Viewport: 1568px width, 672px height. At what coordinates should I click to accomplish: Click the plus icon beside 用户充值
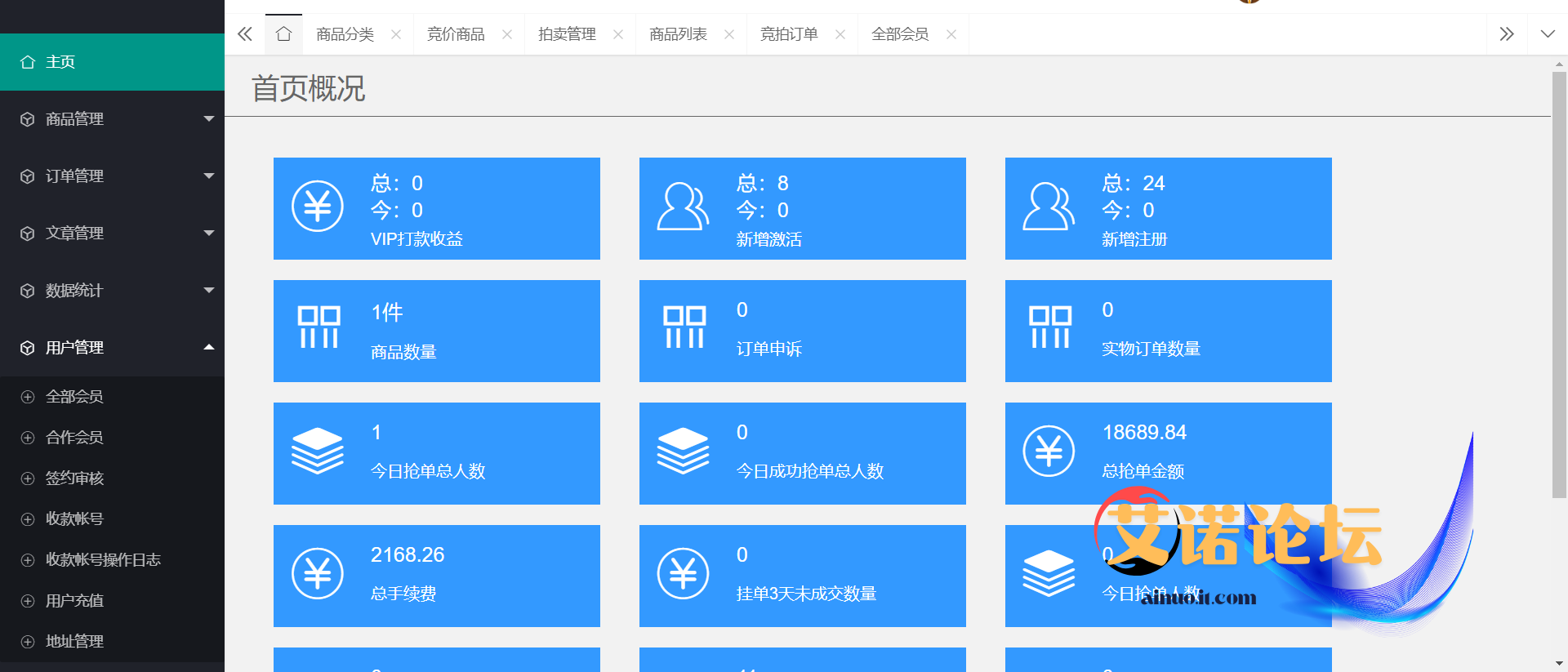(x=28, y=601)
